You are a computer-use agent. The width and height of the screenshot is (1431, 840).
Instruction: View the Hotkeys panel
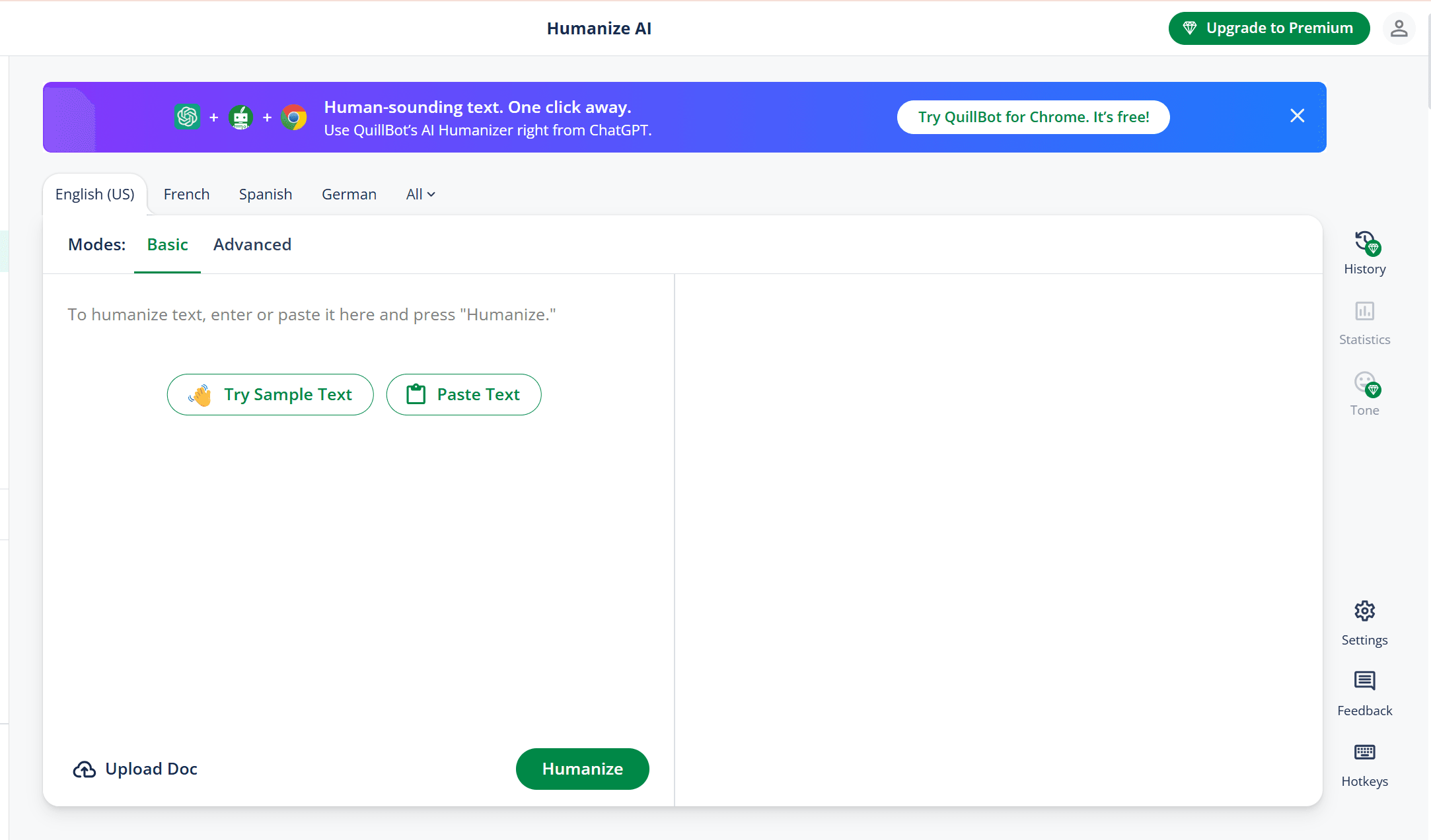[x=1364, y=764]
